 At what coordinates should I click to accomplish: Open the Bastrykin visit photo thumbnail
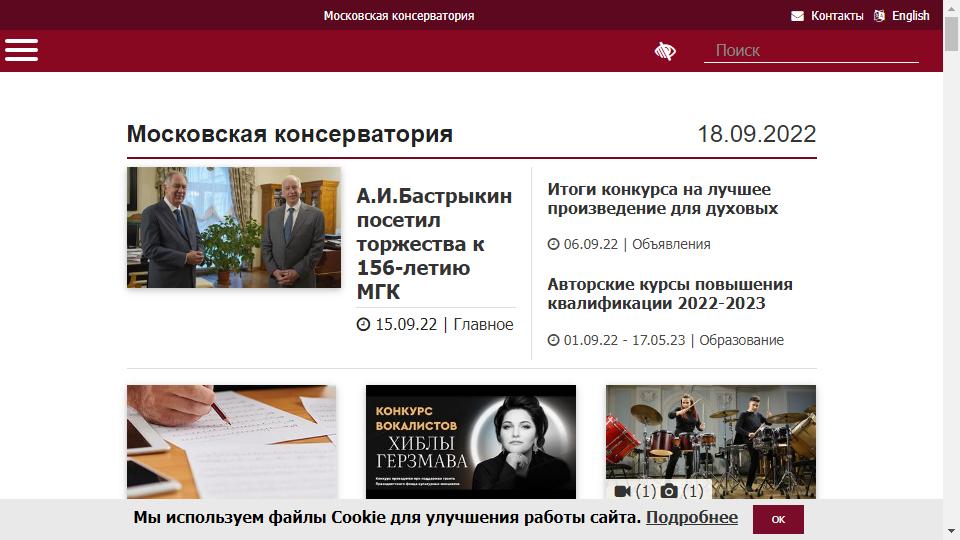[234, 227]
